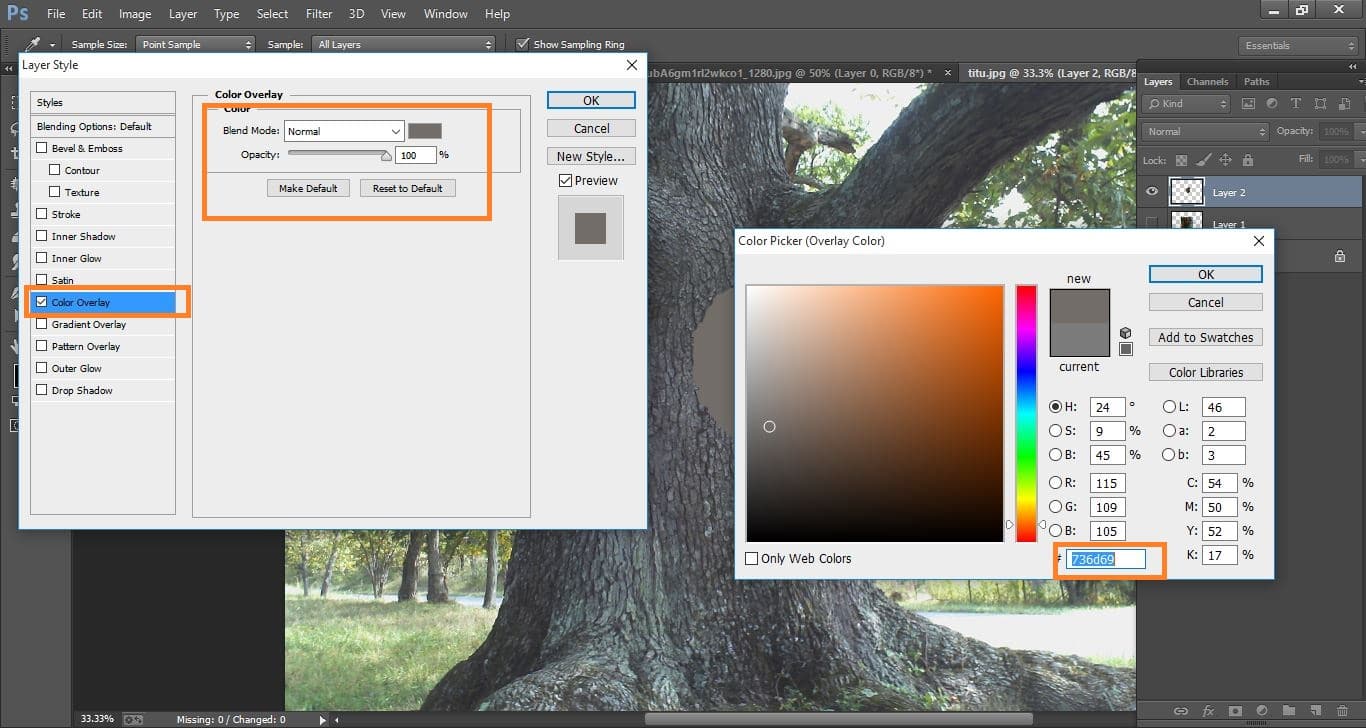Switch to the Channels tab

[1207, 81]
